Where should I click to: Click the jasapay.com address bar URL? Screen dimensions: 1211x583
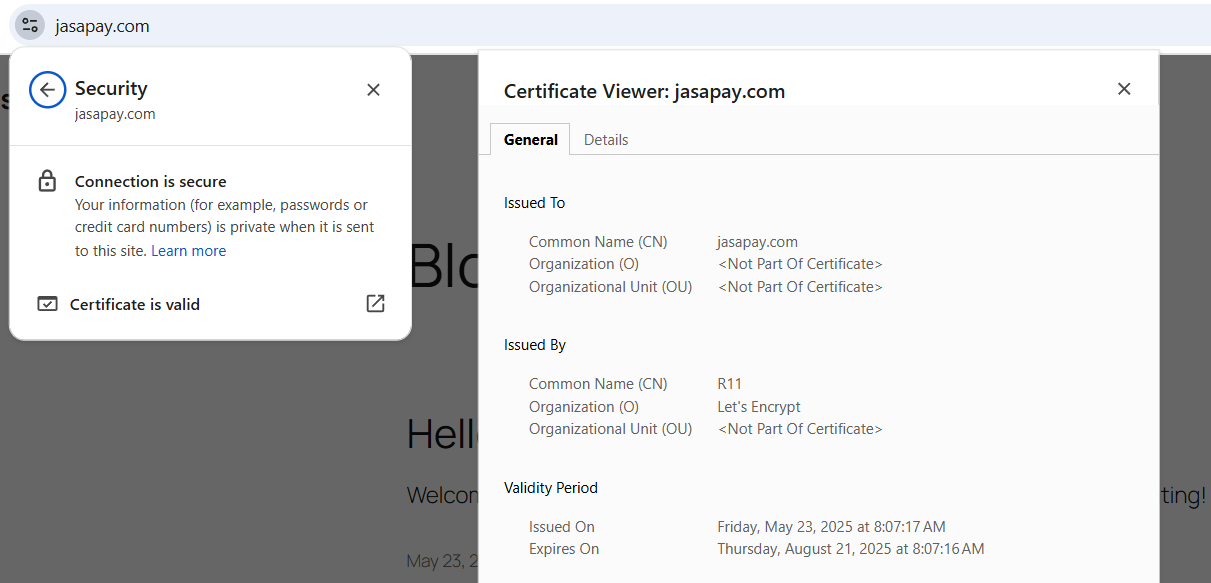click(102, 26)
